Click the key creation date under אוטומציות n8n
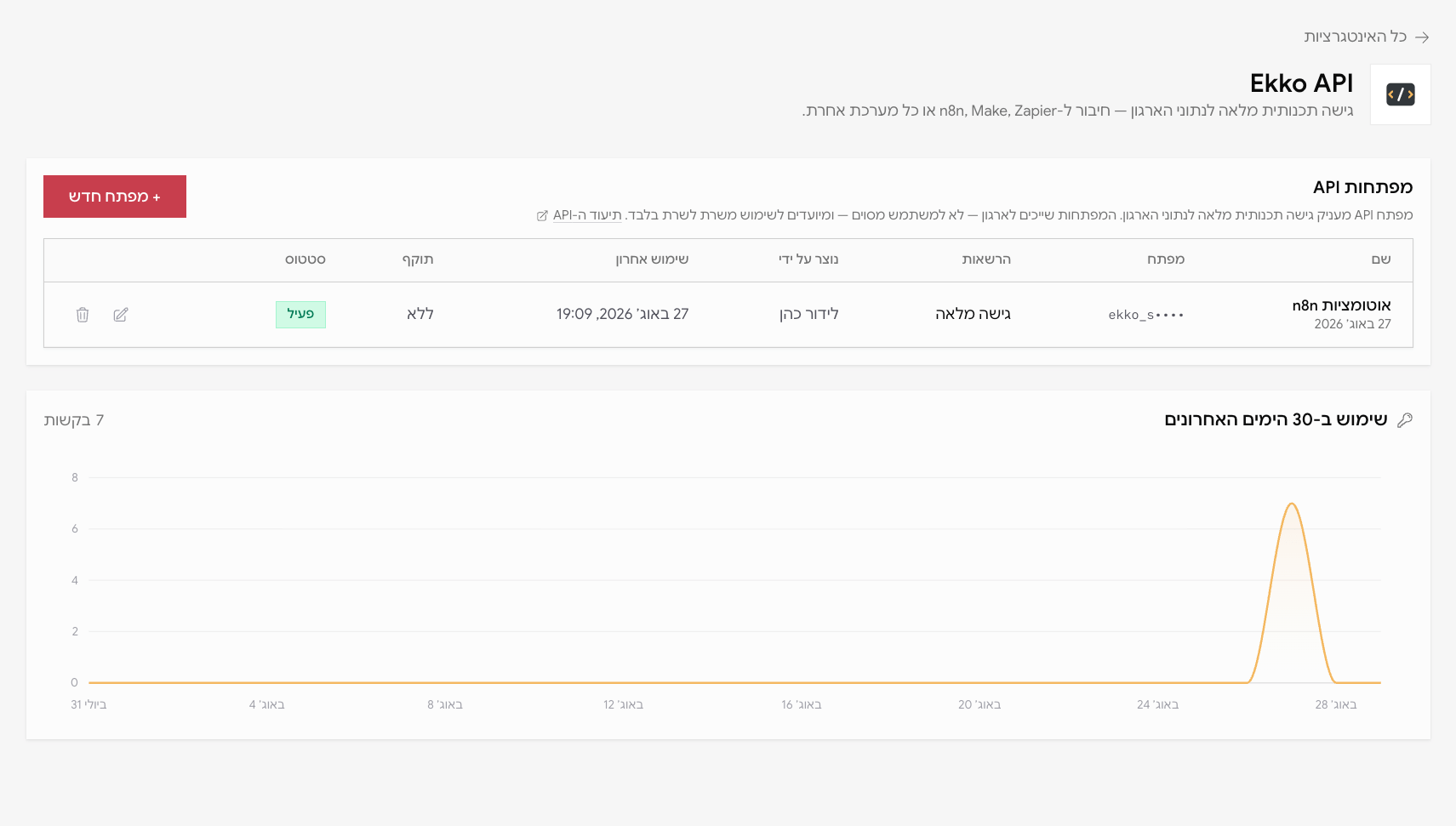This screenshot has width=1456, height=826. pyautogui.click(x=1352, y=324)
